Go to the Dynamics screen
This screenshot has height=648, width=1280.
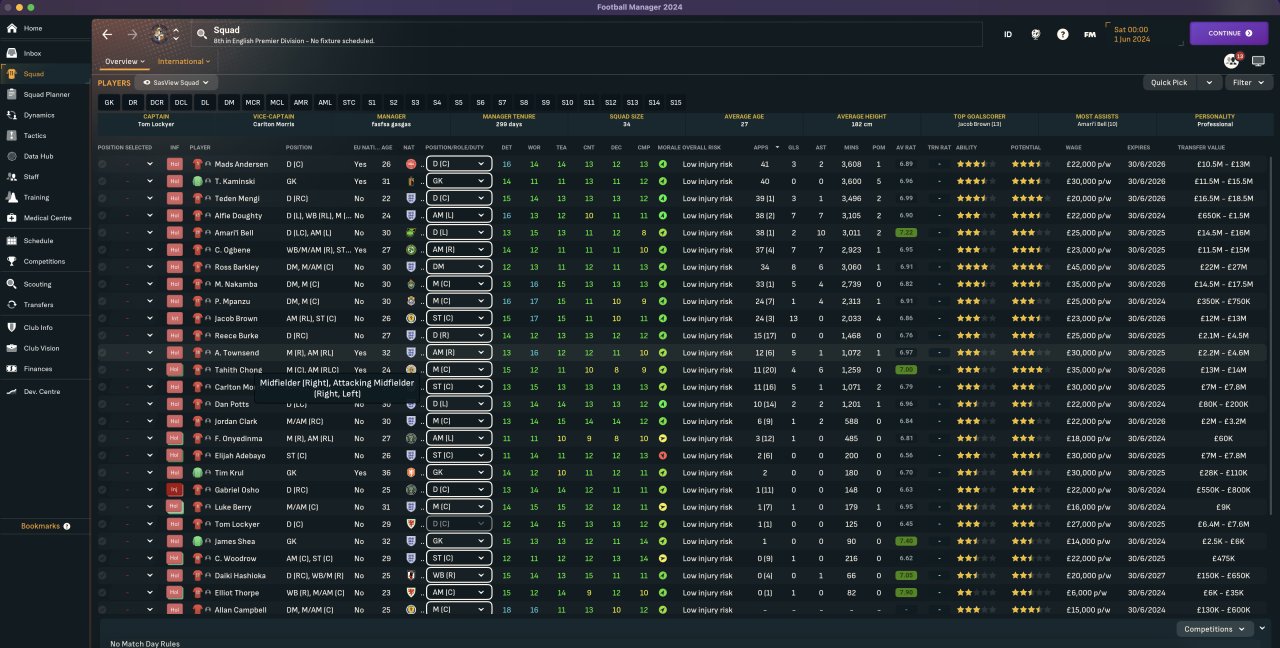click(x=39, y=115)
